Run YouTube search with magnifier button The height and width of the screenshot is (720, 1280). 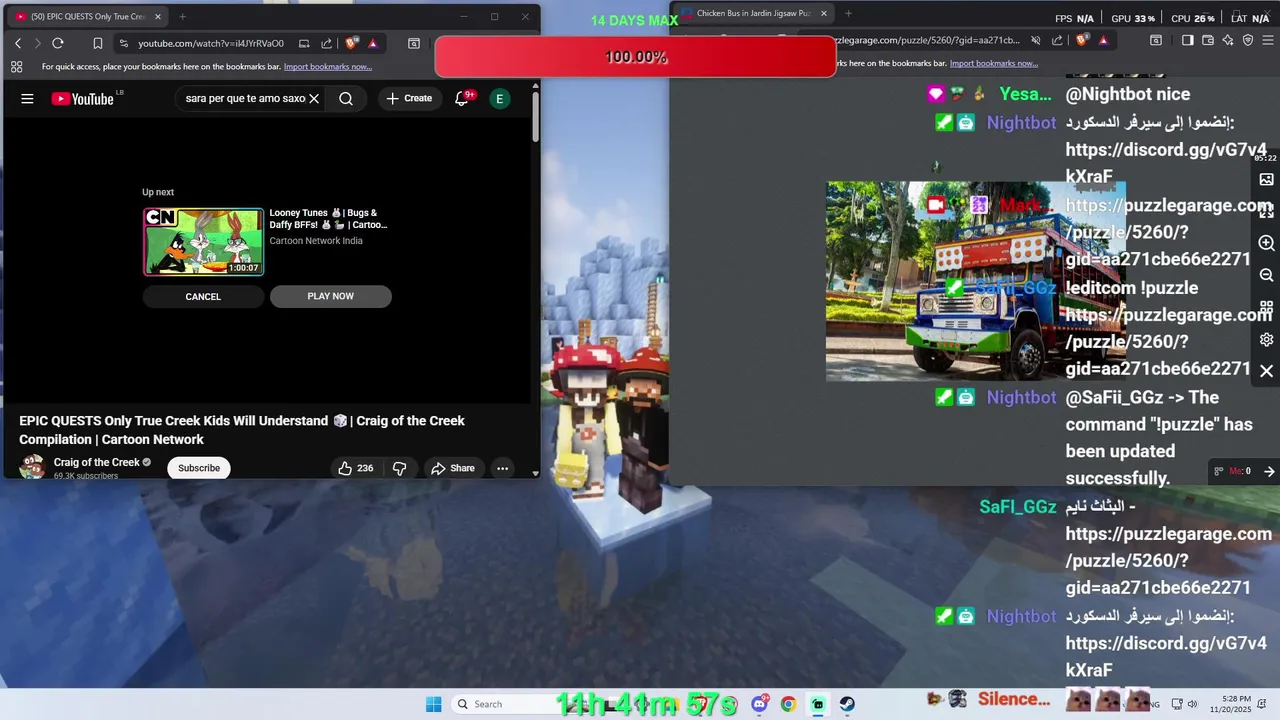346,99
